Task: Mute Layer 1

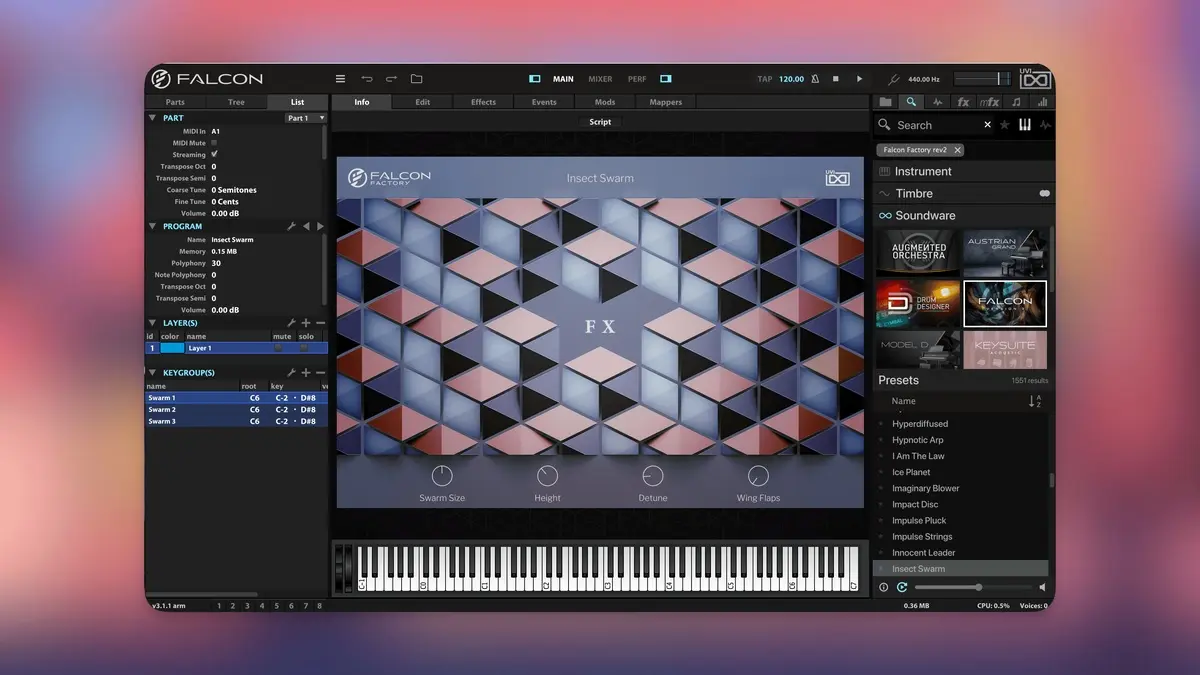Action: (x=278, y=348)
